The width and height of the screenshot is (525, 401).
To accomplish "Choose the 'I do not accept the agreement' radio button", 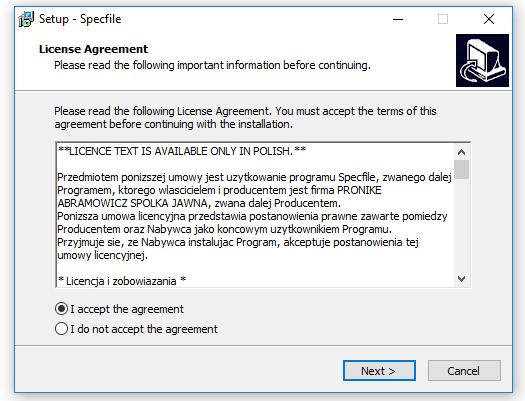I will [x=61, y=329].
